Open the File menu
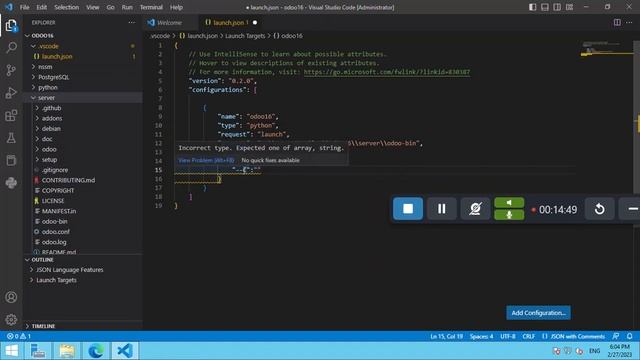 [x=24, y=7]
